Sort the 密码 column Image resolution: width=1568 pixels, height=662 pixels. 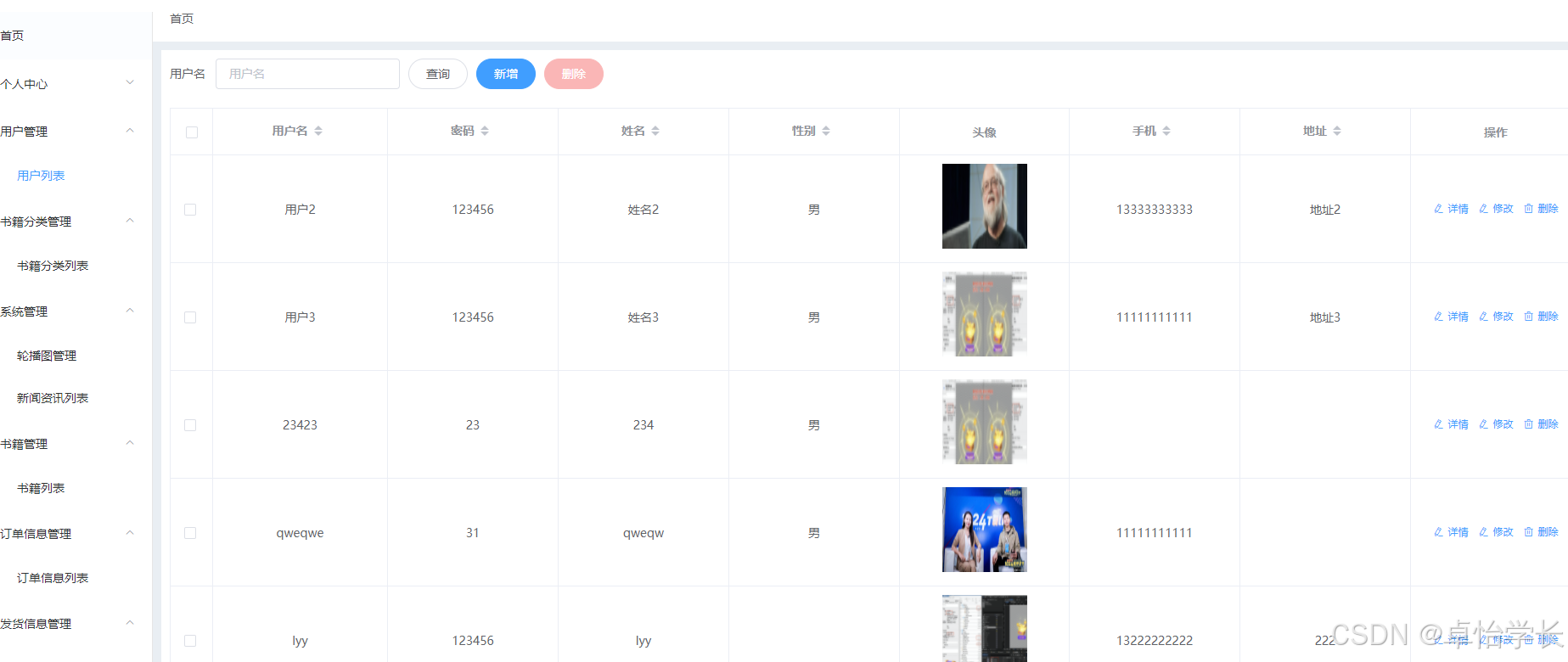click(x=485, y=131)
